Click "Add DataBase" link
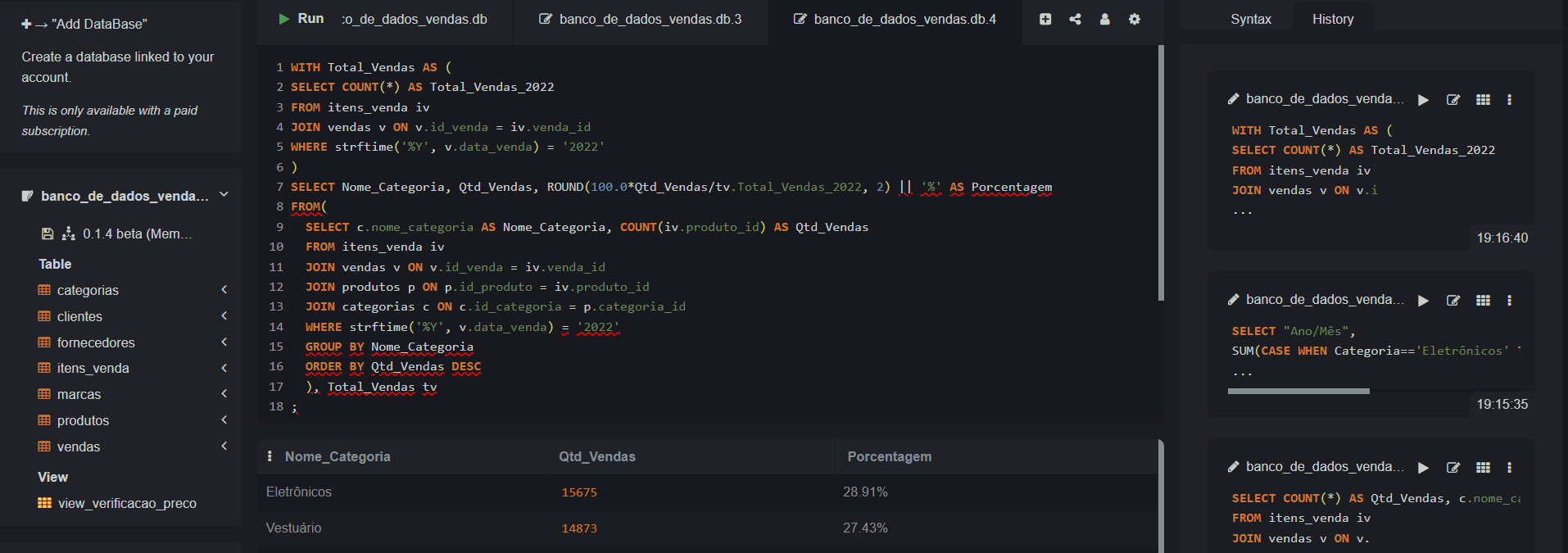 click(84, 24)
